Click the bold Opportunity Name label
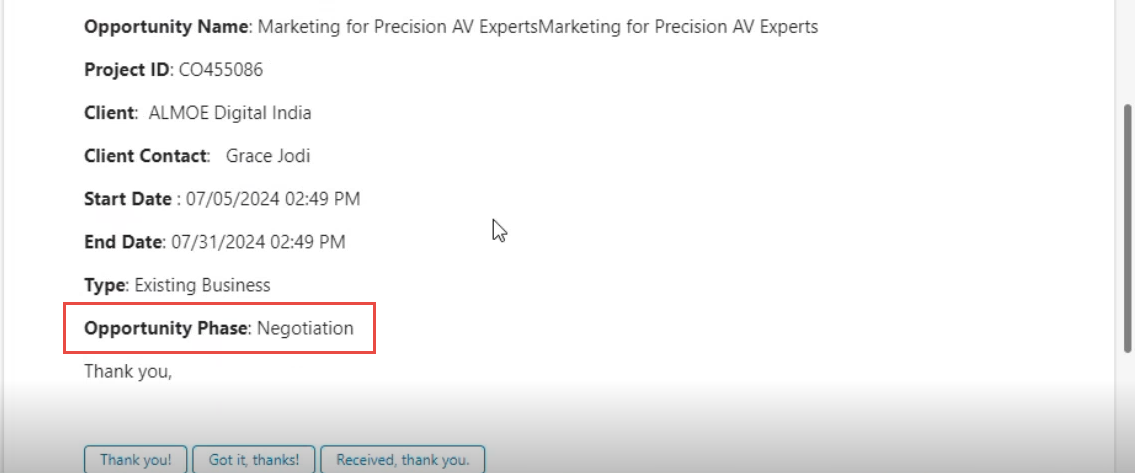Screen dimensions: 1135x473 (167, 27)
